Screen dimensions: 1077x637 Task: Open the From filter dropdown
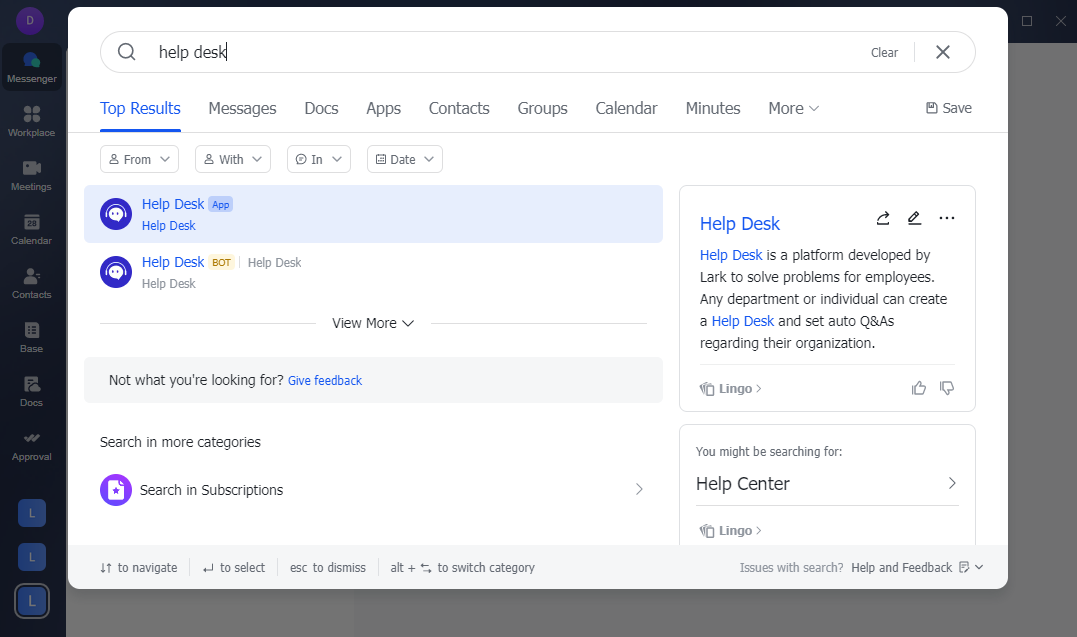[x=139, y=159]
